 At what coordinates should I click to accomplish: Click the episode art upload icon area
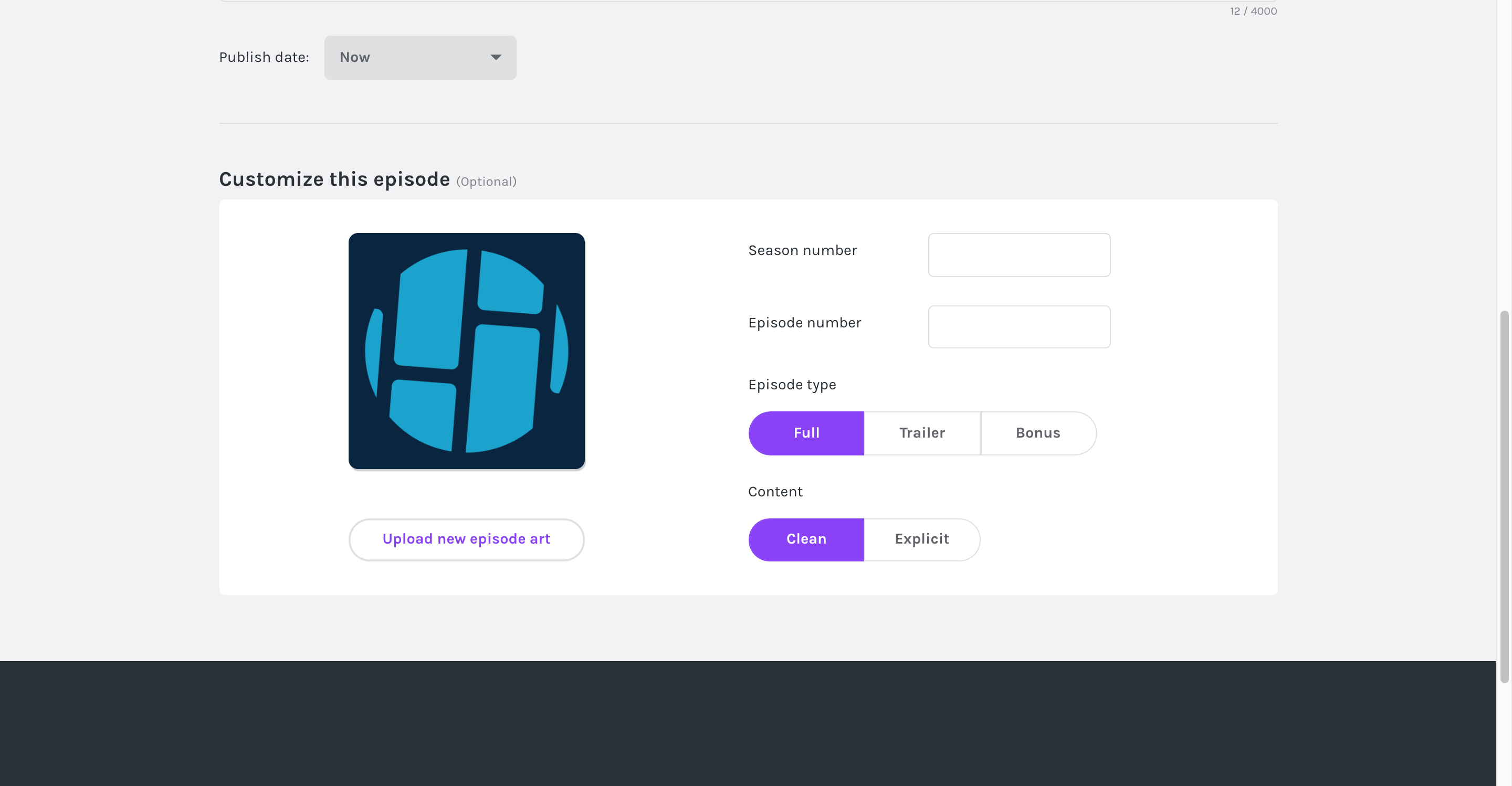[x=467, y=351]
